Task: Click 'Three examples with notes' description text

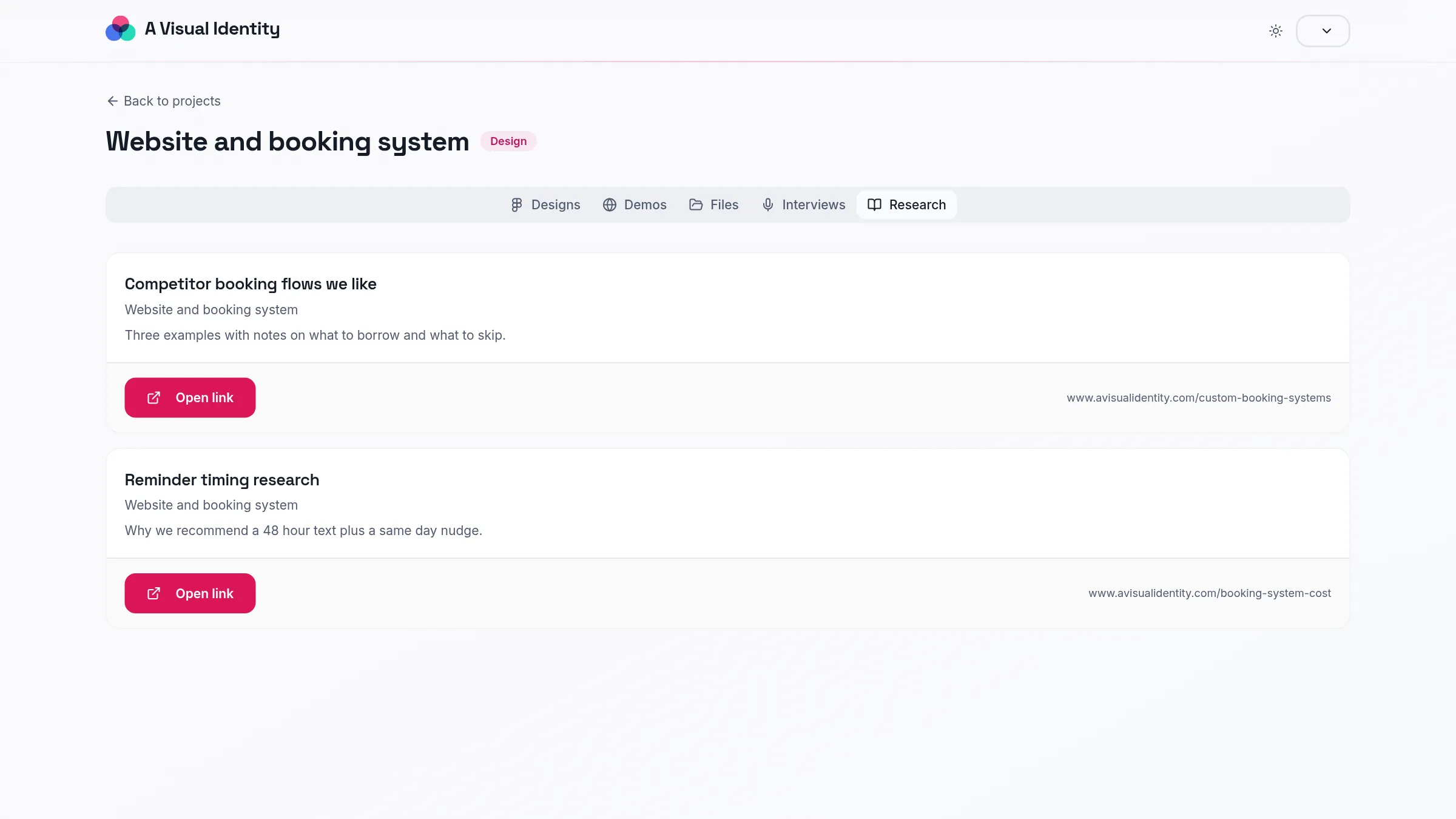Action: pos(315,335)
